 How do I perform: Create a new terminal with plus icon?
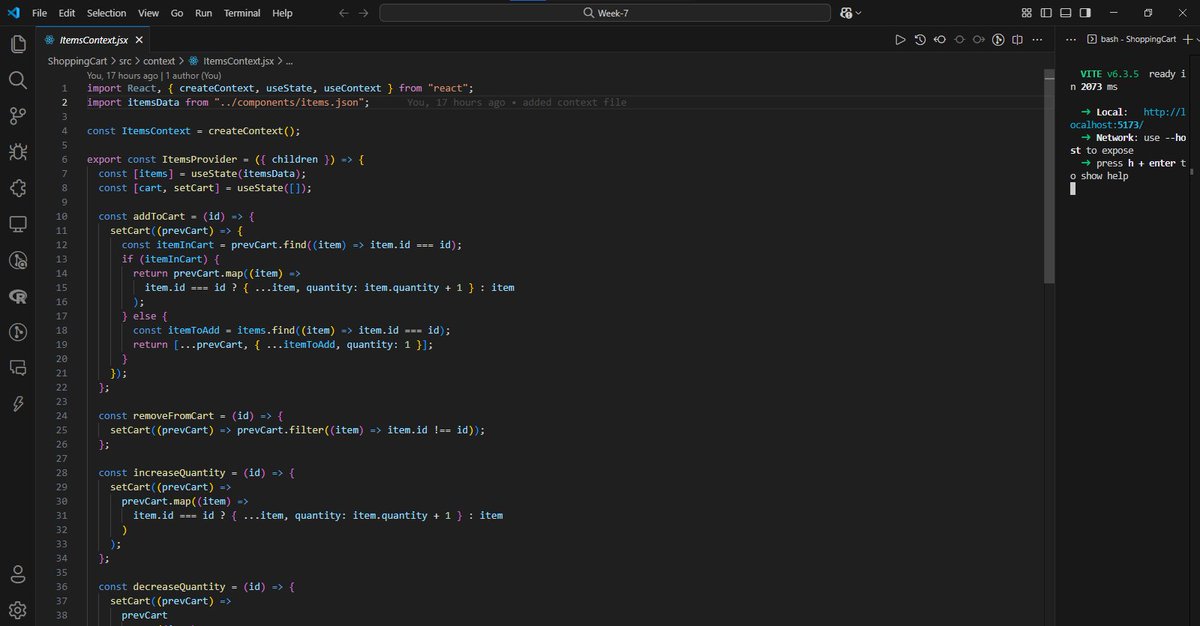[1186, 40]
